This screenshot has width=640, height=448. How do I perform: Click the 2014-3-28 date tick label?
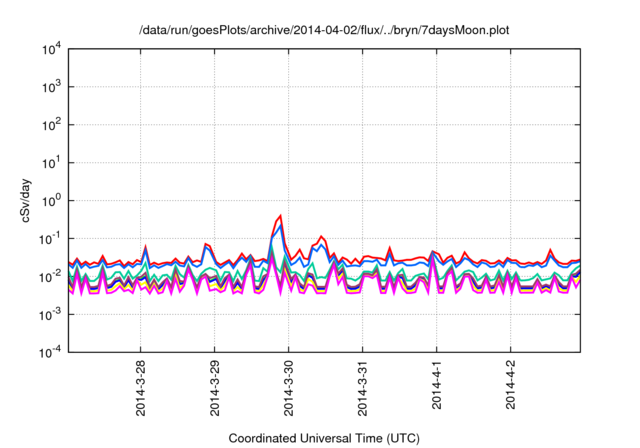[141, 388]
